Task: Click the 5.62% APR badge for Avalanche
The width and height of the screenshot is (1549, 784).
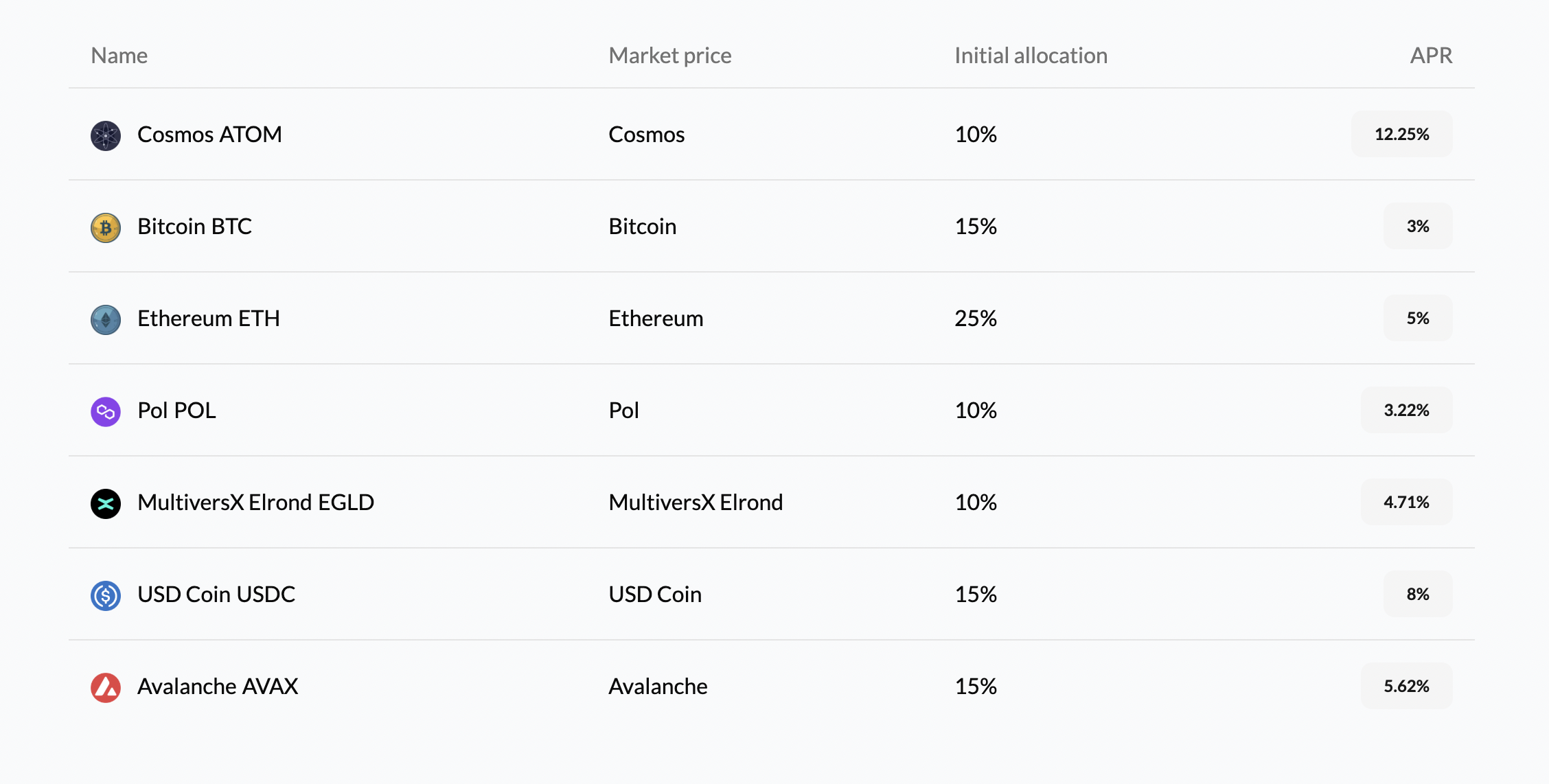Action: pyautogui.click(x=1406, y=687)
